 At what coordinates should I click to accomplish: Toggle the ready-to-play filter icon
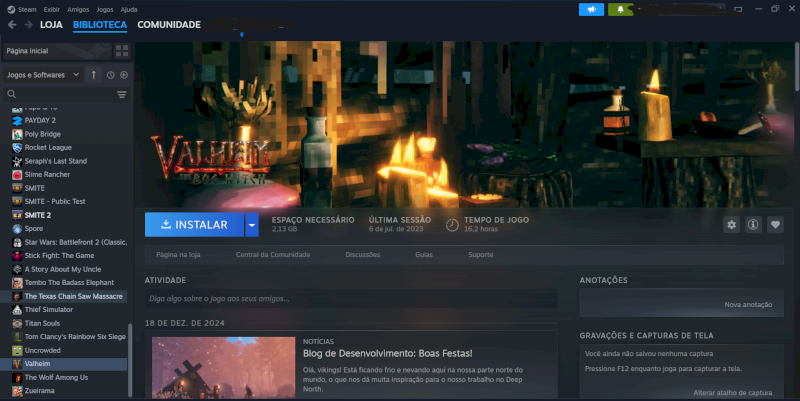point(124,75)
